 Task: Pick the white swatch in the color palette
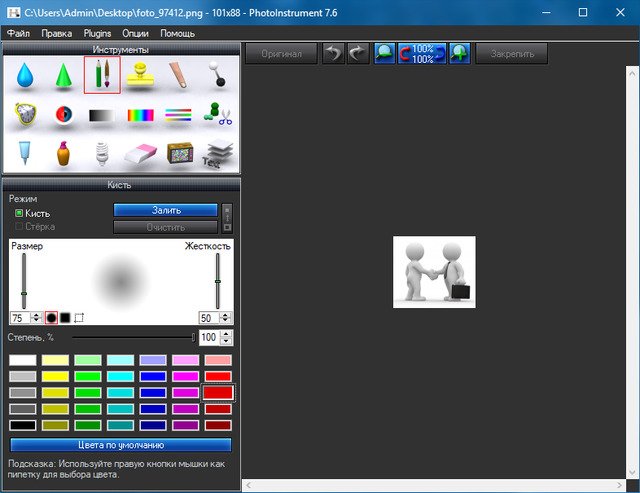[x=22, y=360]
